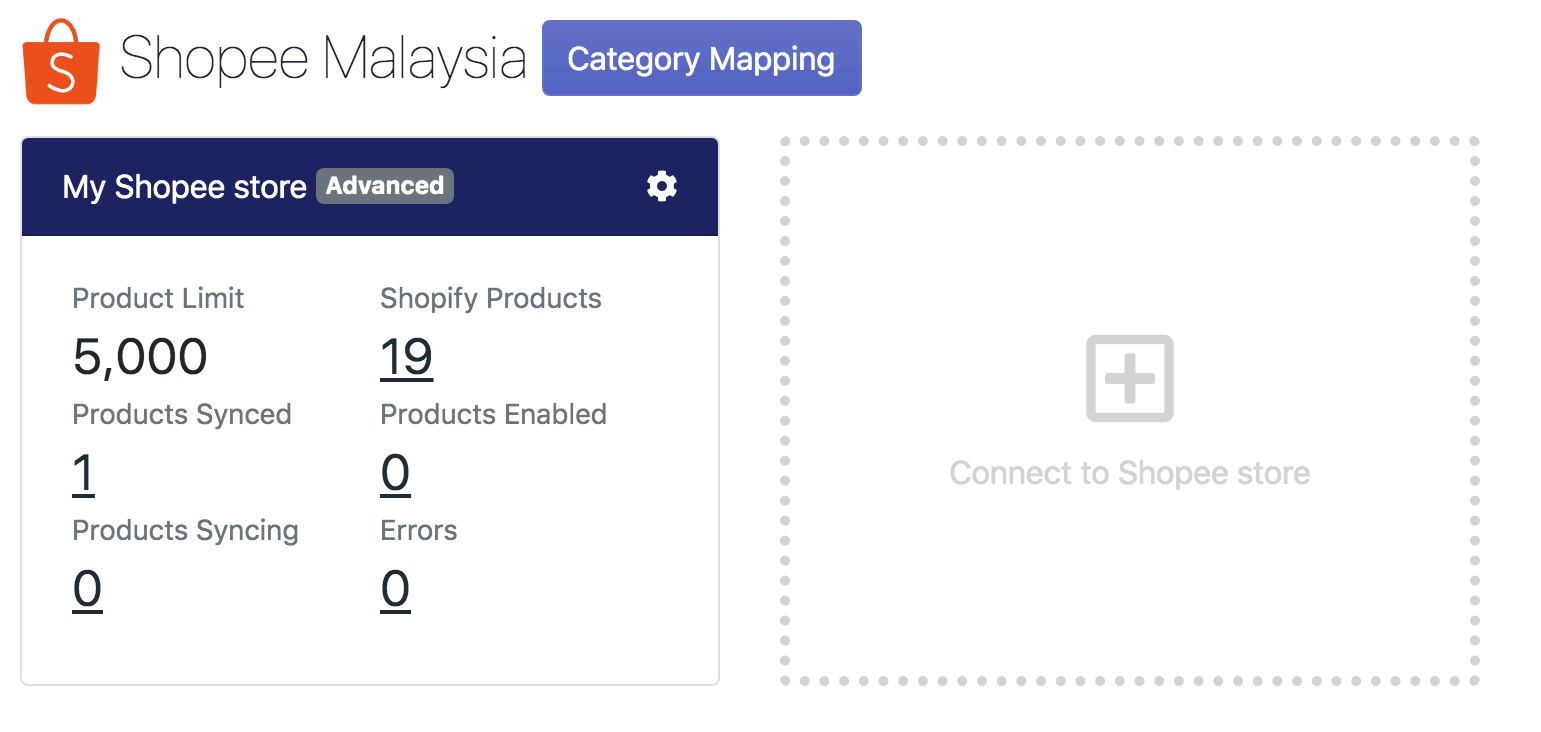This screenshot has height=732, width=1541.
Task: Click the Product Limit label
Action: [x=158, y=298]
